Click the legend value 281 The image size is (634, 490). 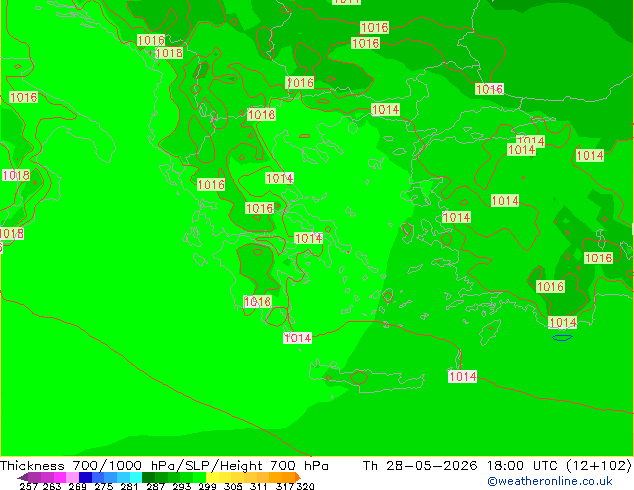point(129,486)
